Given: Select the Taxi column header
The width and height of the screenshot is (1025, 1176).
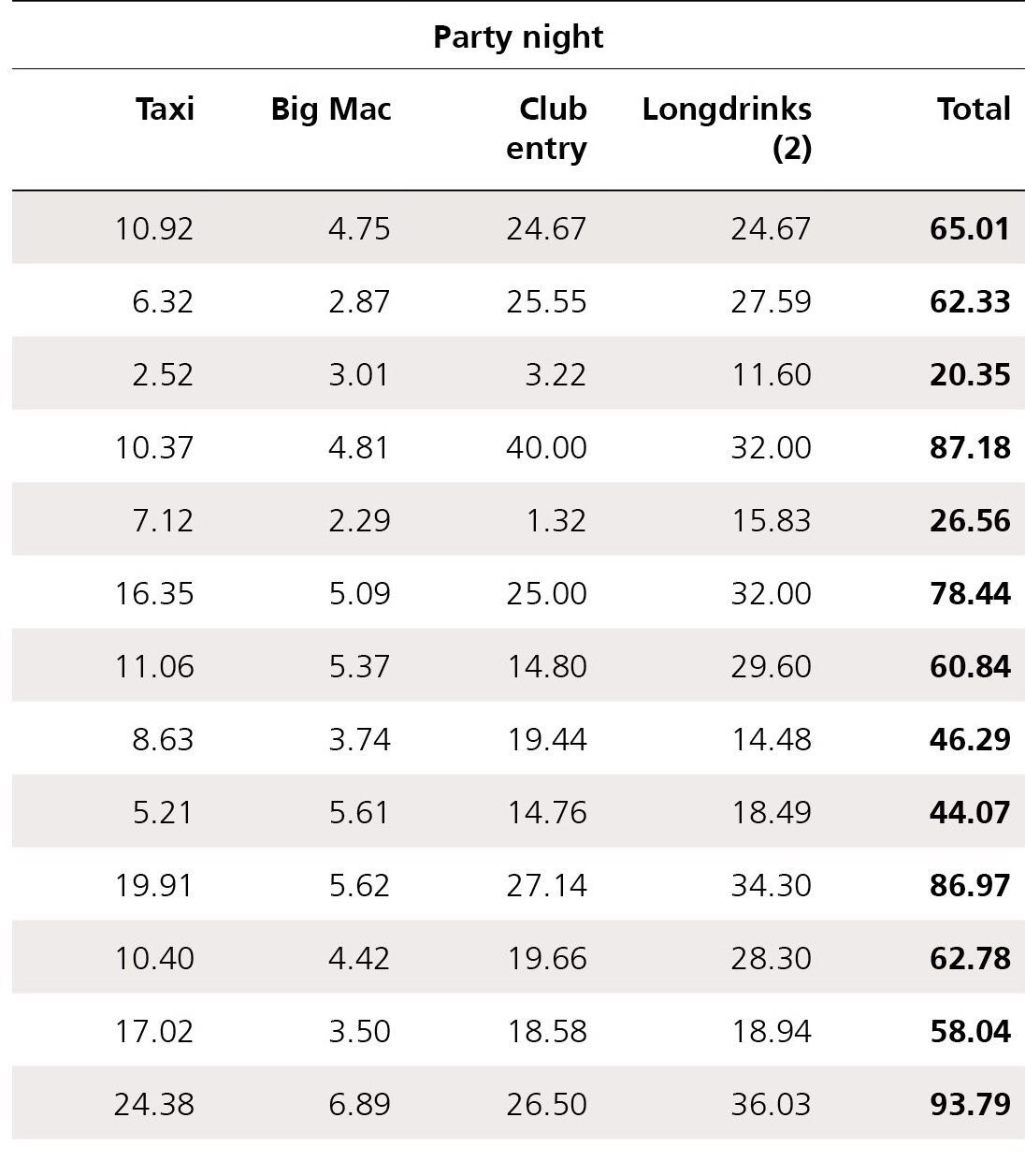Looking at the screenshot, I should tap(165, 109).
